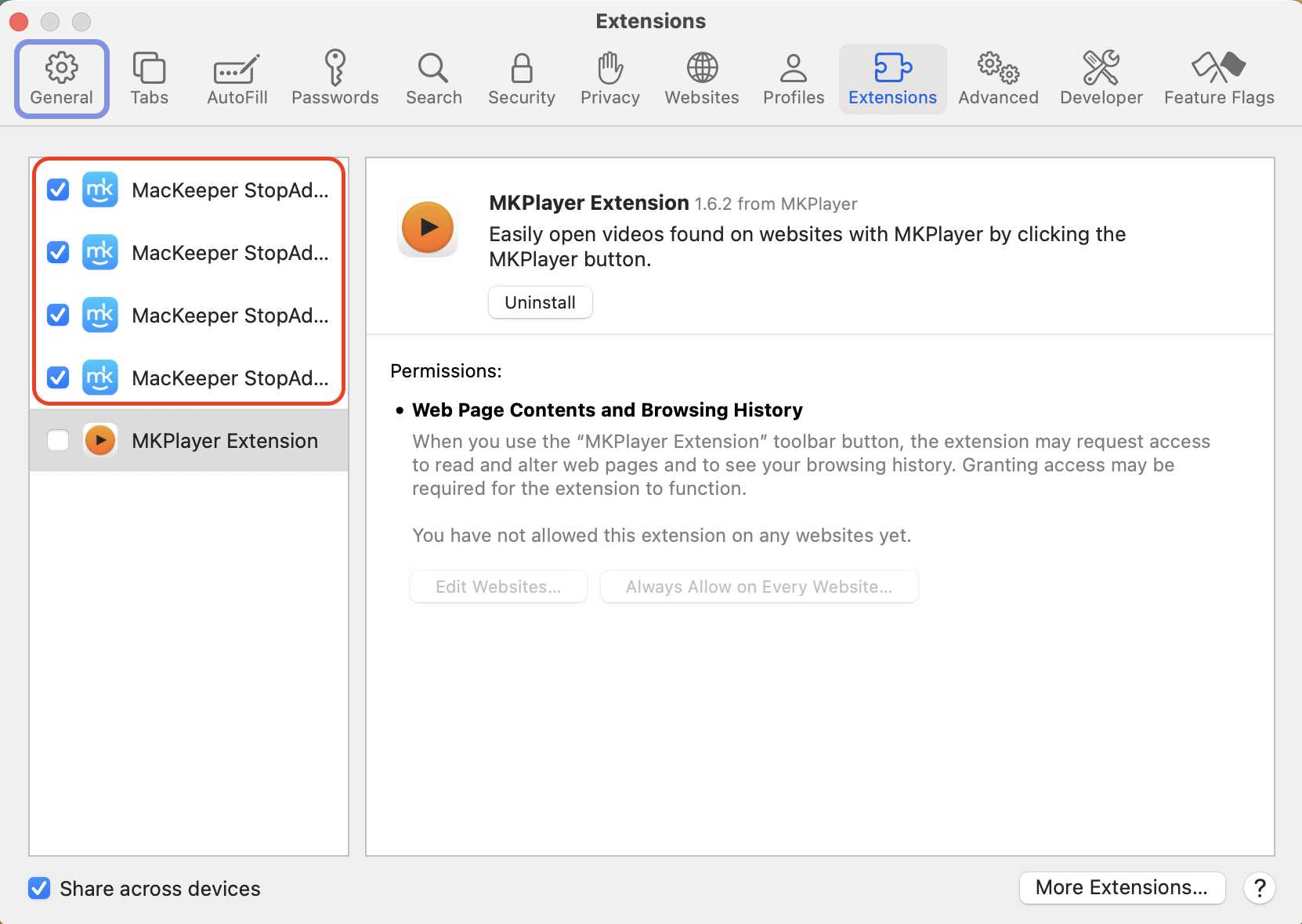Click the third MacKeeper mk icon
1302x924 pixels.
[100, 315]
